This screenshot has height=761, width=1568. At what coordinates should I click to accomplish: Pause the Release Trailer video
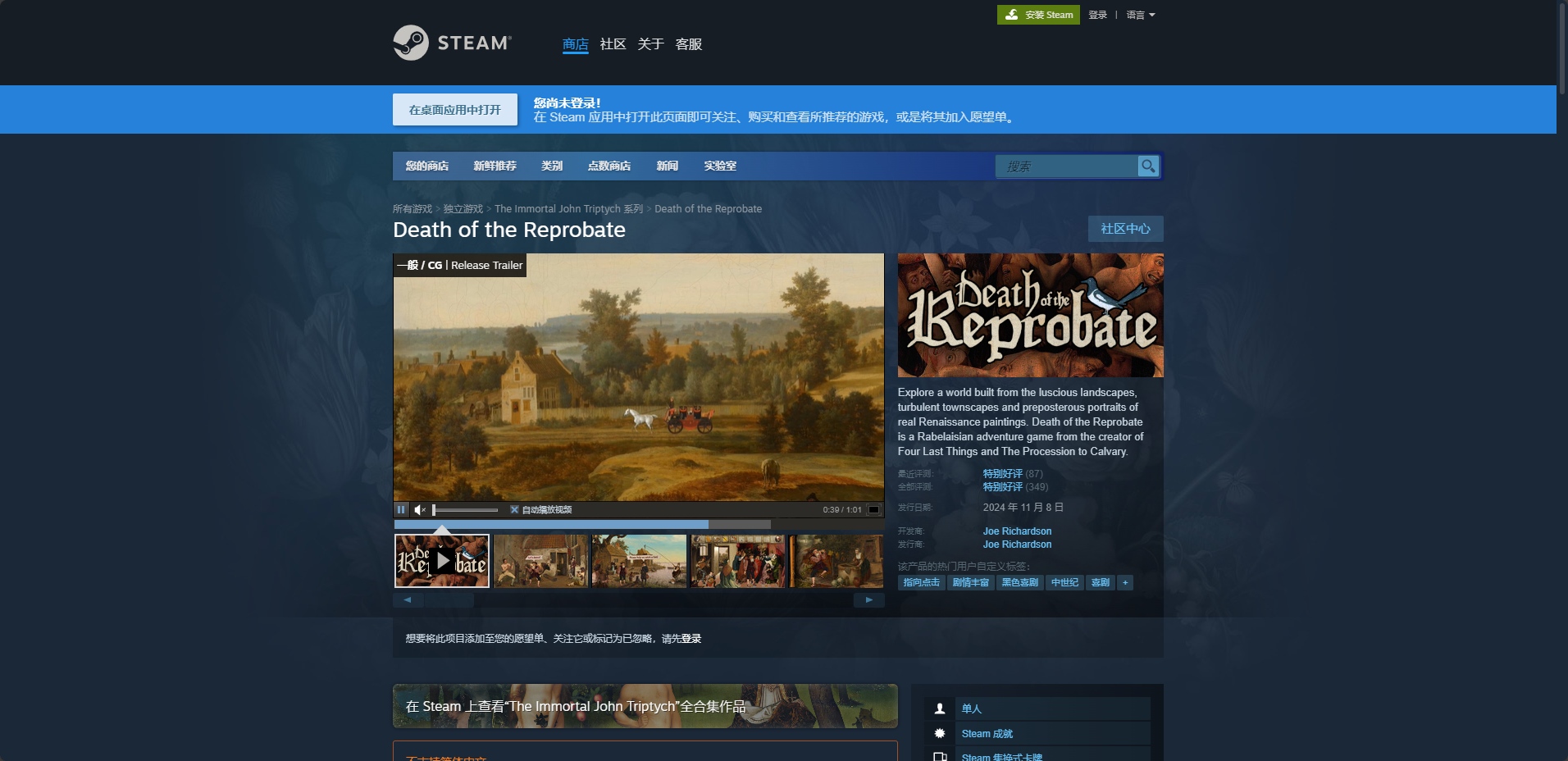coord(401,509)
